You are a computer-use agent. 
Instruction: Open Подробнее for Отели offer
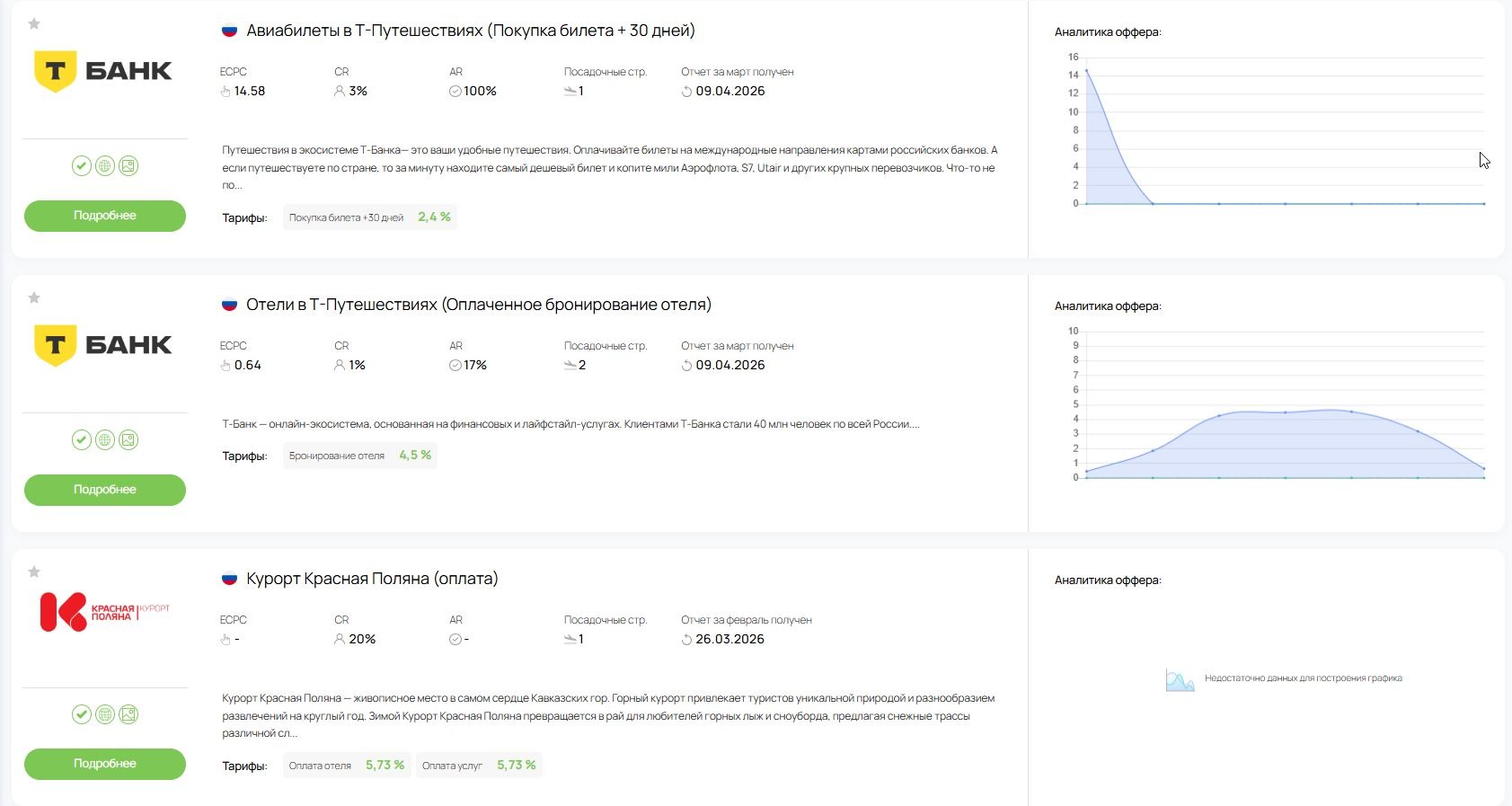[105, 490]
